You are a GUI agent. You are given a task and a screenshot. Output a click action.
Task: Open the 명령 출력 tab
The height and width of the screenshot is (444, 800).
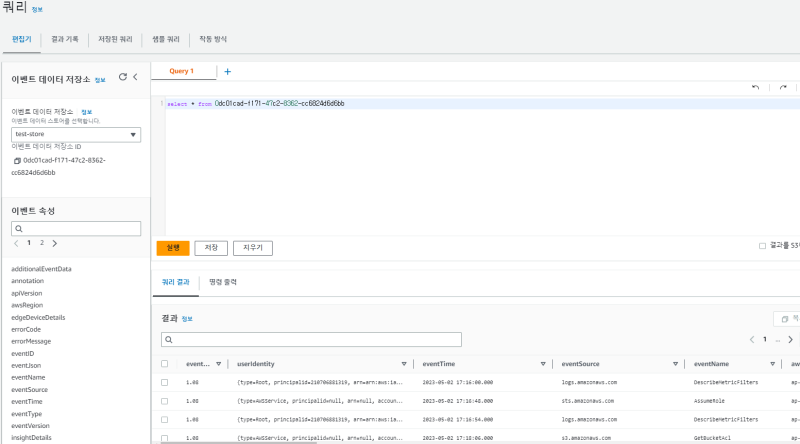pos(225,284)
